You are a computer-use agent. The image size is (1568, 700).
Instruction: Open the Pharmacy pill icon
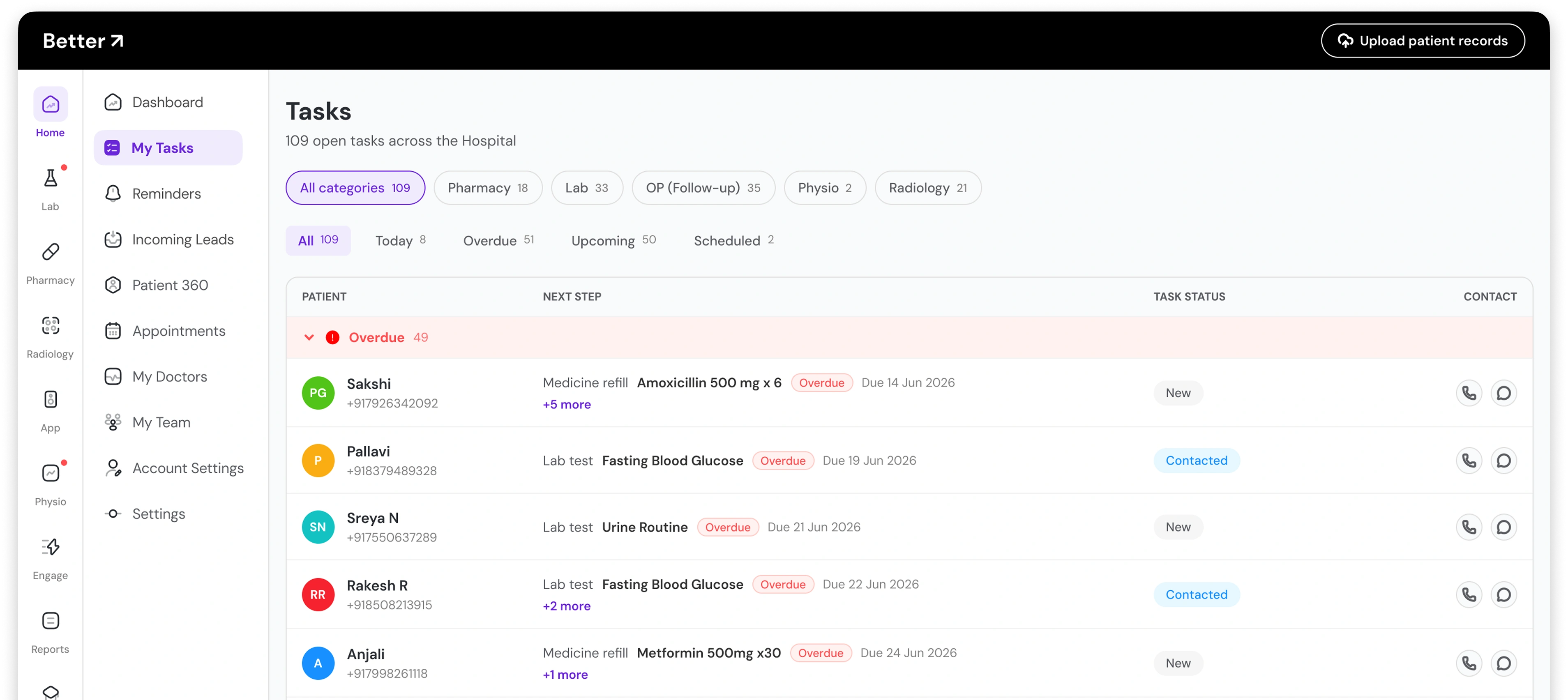pos(51,251)
